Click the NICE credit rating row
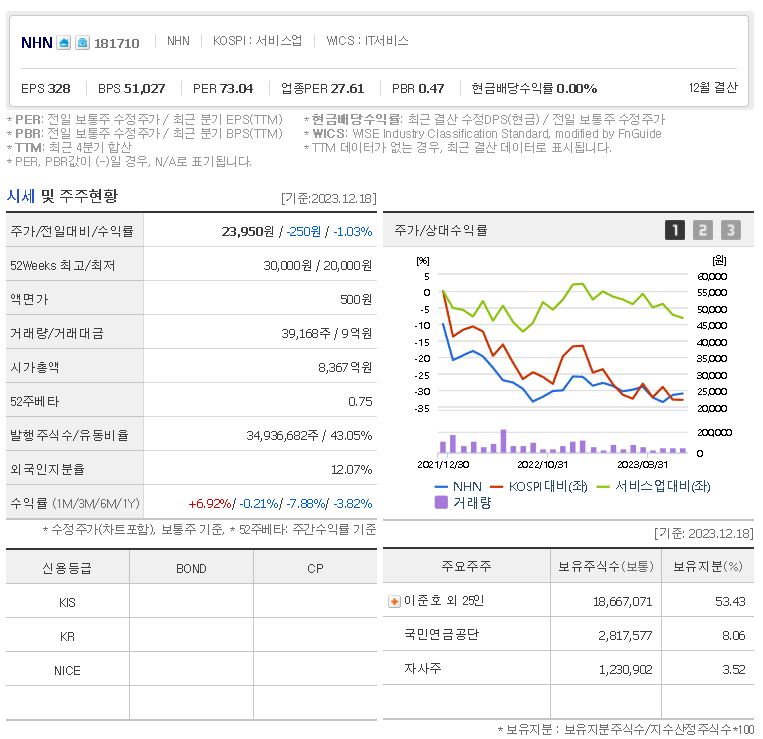 coord(191,670)
